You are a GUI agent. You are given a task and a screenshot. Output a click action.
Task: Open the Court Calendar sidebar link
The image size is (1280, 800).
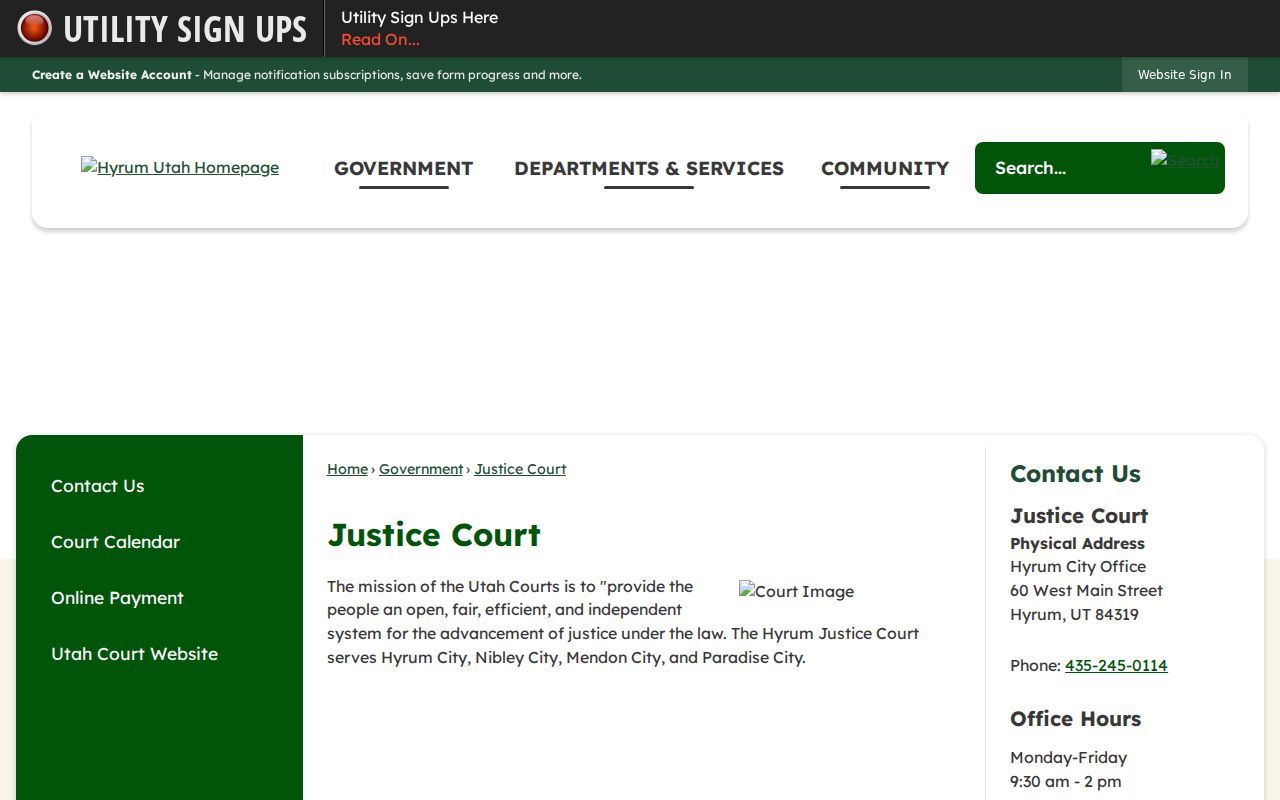coord(116,542)
